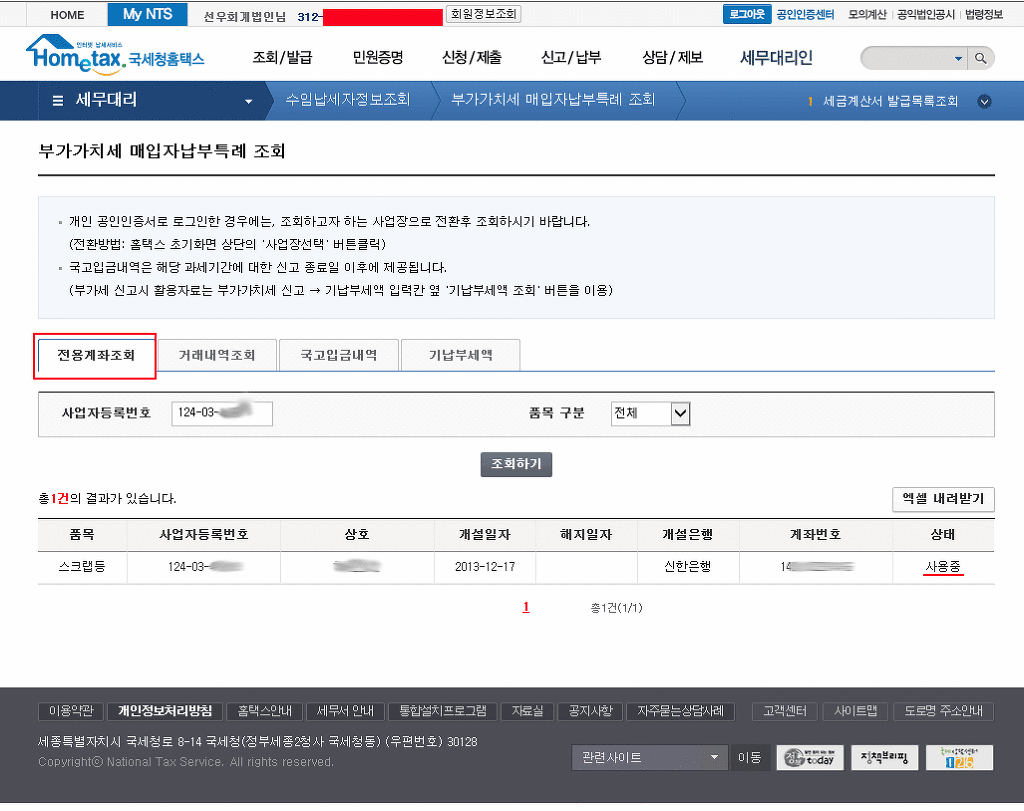Open the 조회/발급 main menu
Image resolution: width=1024 pixels, height=811 pixels.
pyautogui.click(x=282, y=57)
